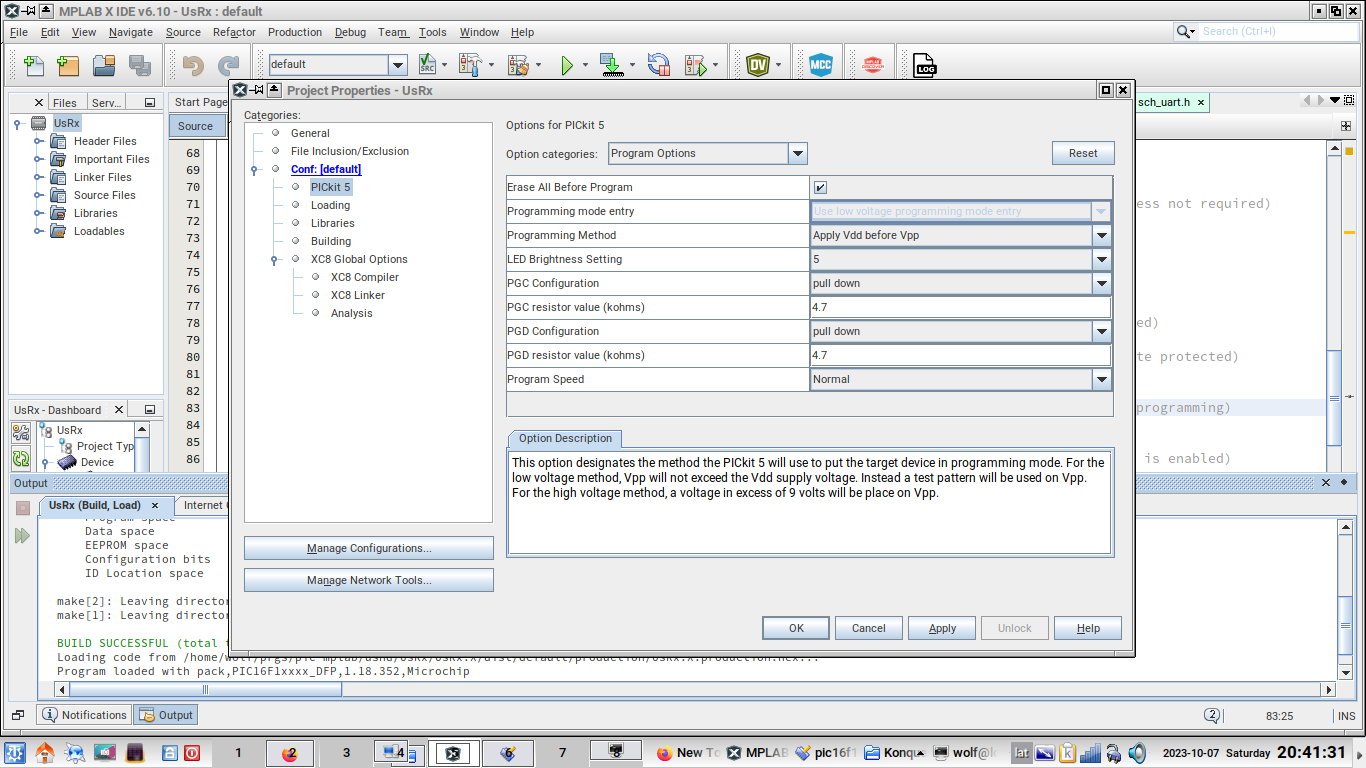Click the New Project toolbar icon
This screenshot has height=768, width=1366.
[x=68, y=66]
